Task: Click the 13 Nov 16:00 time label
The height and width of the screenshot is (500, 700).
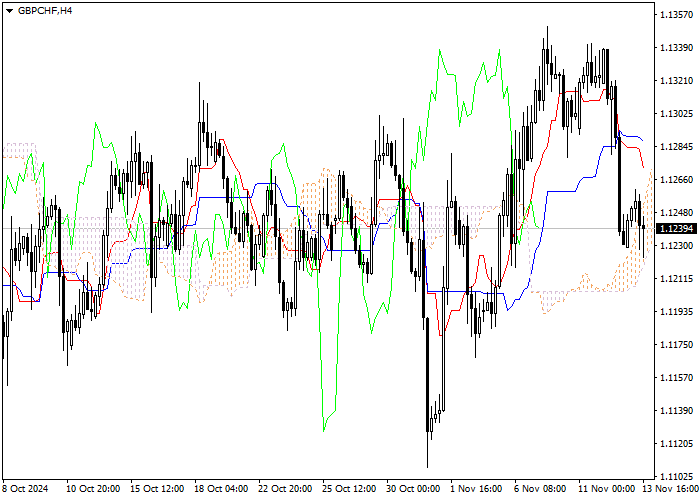Action: (x=671, y=489)
